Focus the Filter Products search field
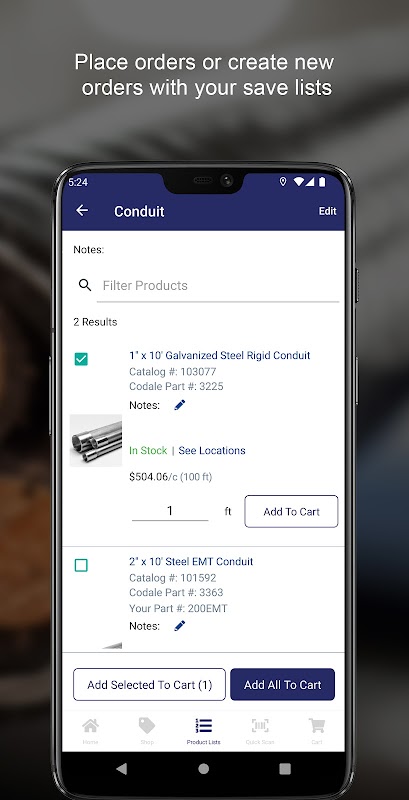Viewport: 409px width, 800px height. click(218, 286)
